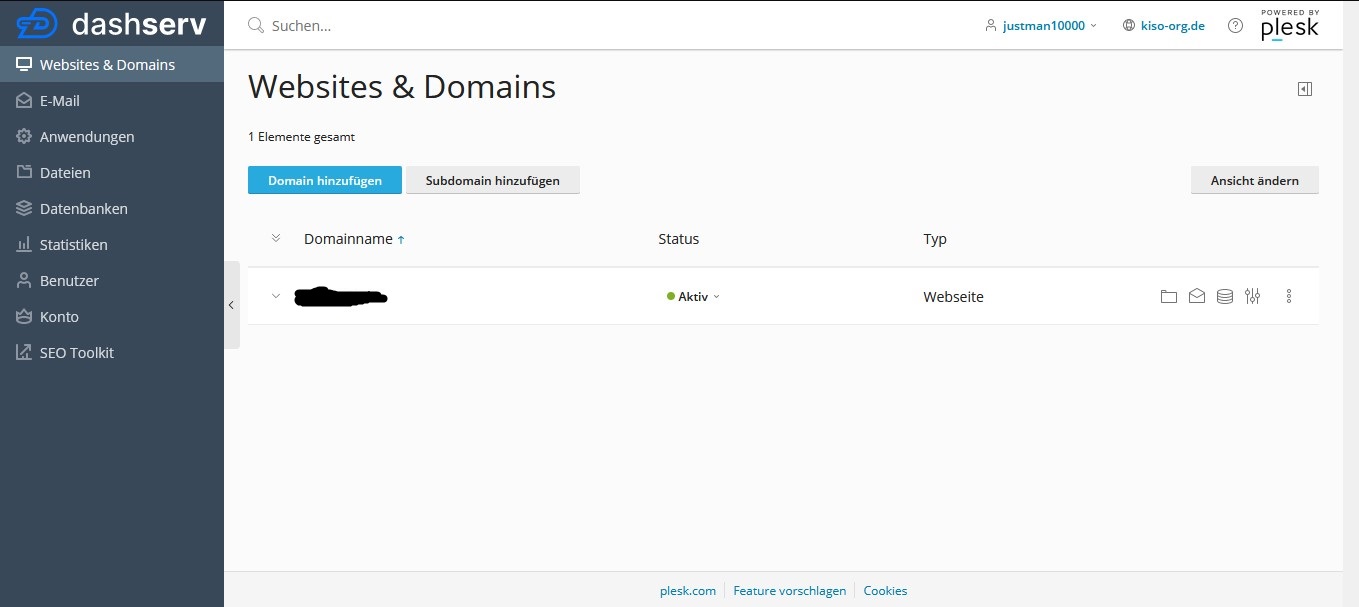Open the domain's file manager folder icon
The width and height of the screenshot is (1359, 607).
coord(1168,296)
